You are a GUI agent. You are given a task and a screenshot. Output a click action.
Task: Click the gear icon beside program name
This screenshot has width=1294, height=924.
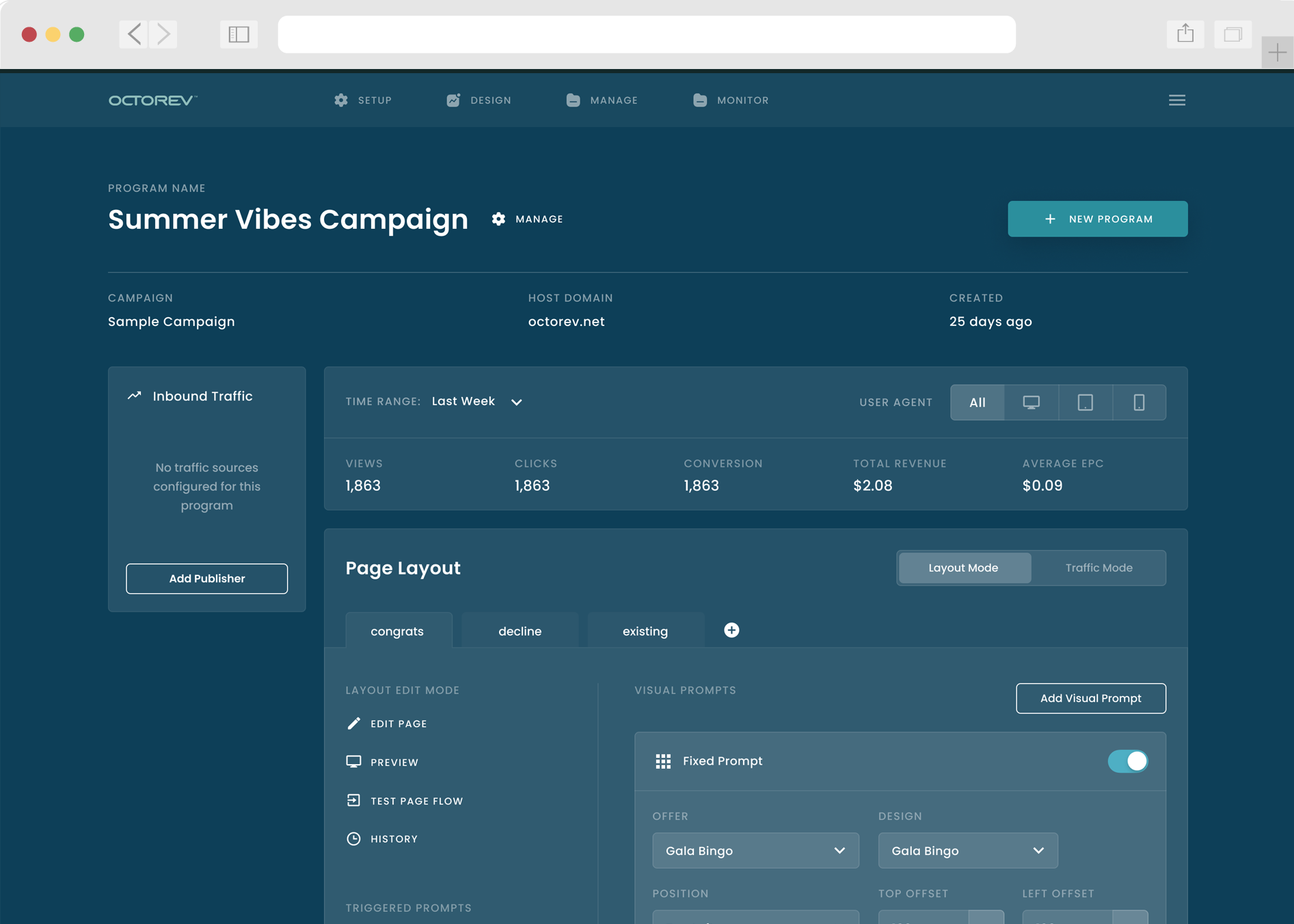499,219
